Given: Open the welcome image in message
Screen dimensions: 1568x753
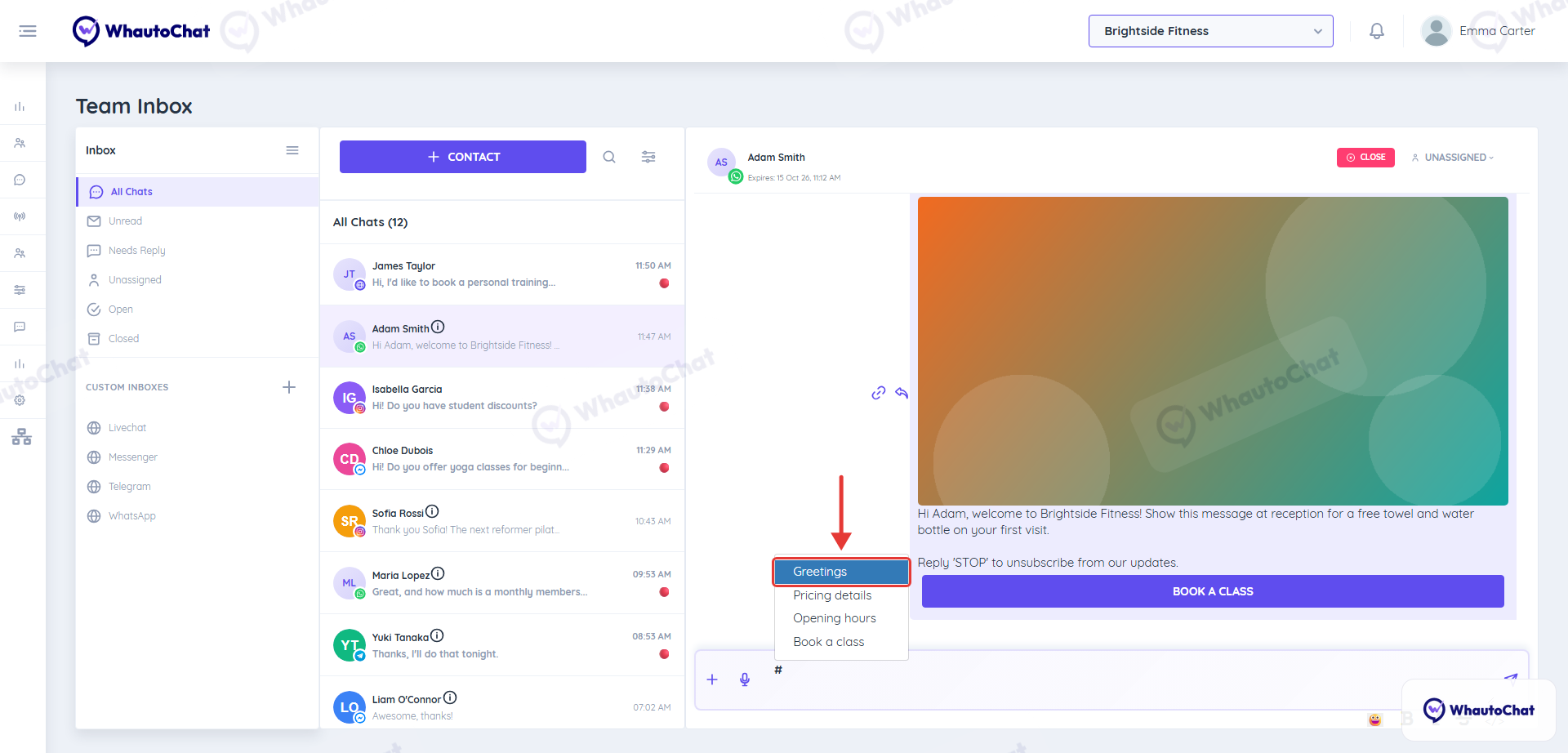Looking at the screenshot, I should pyautogui.click(x=1213, y=351).
